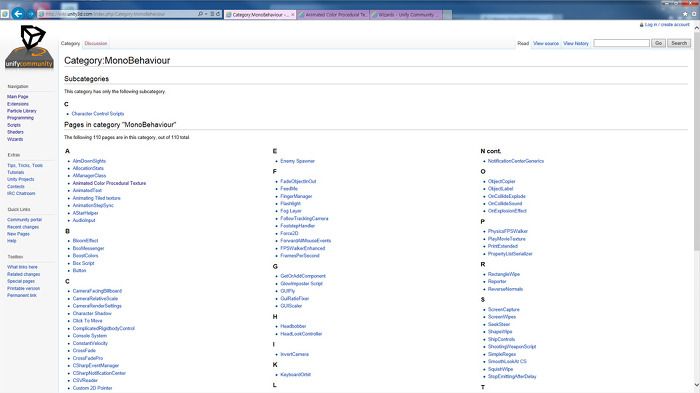700x393 pixels.
Task: Click the compatibility view icon in address bar
Action: [x=212, y=14]
